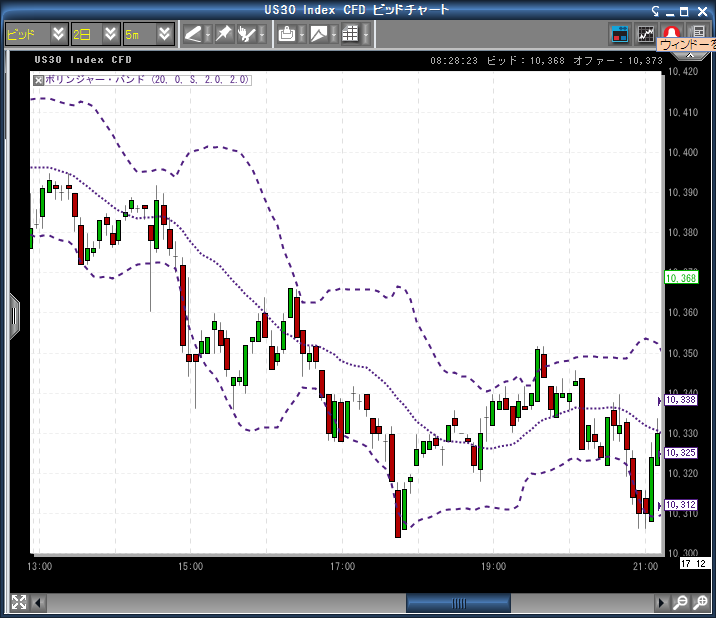Click the red alert bell icon
Viewport: 716px width, 618px height.
[672, 33]
